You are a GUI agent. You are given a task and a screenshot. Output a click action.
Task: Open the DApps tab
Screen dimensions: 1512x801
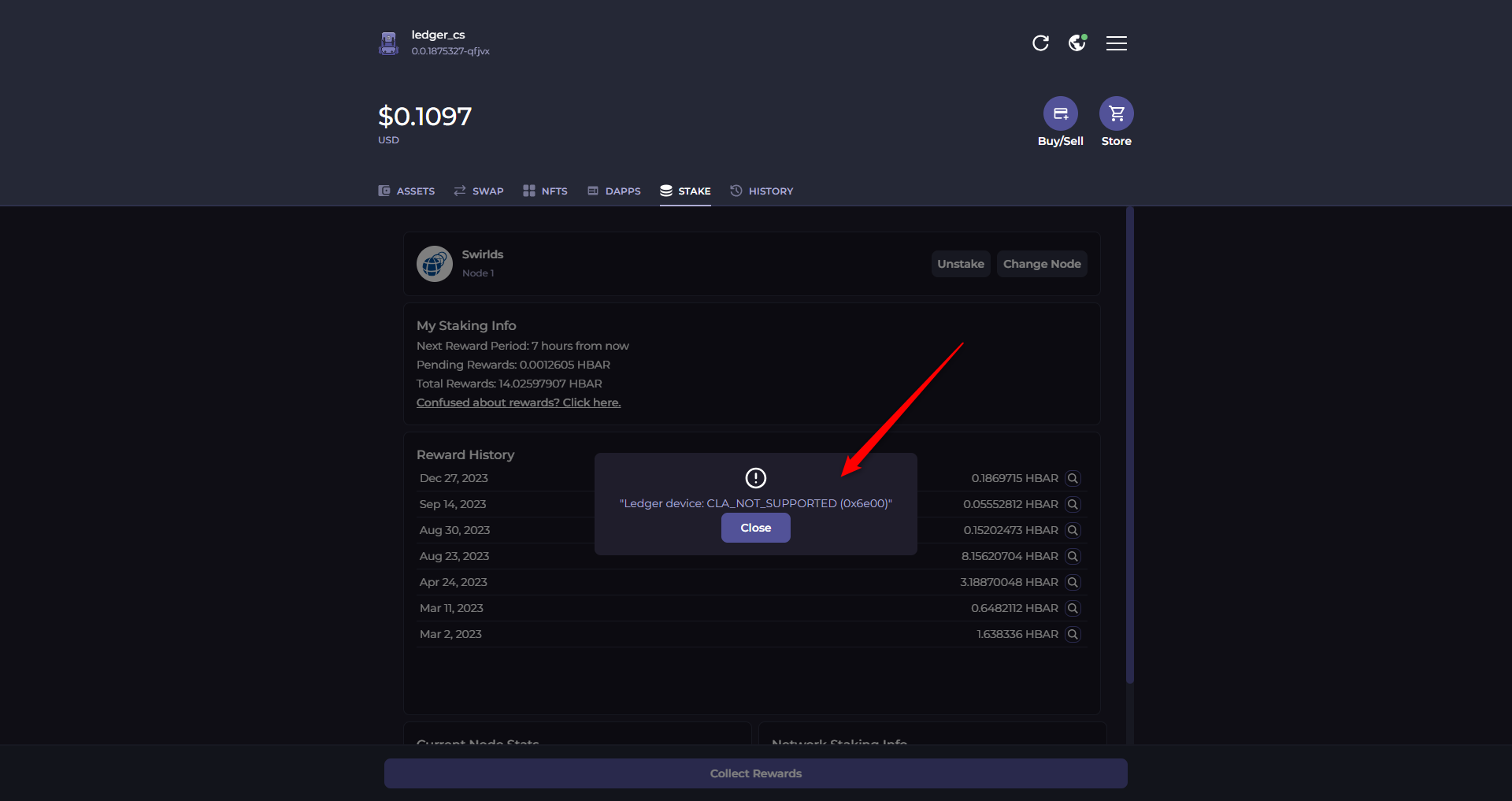click(x=614, y=191)
